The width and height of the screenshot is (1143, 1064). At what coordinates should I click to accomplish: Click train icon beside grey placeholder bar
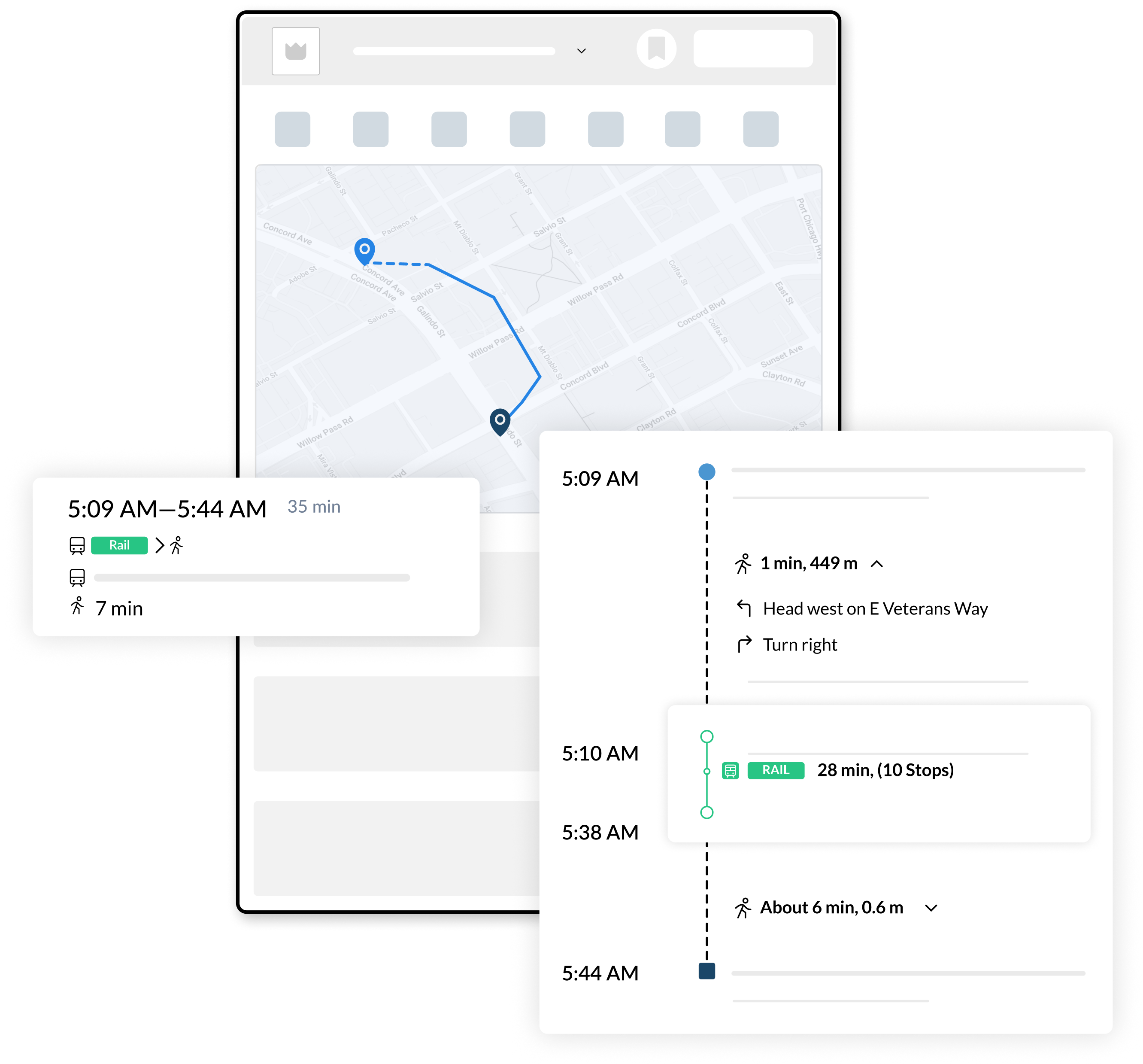pyautogui.click(x=77, y=578)
